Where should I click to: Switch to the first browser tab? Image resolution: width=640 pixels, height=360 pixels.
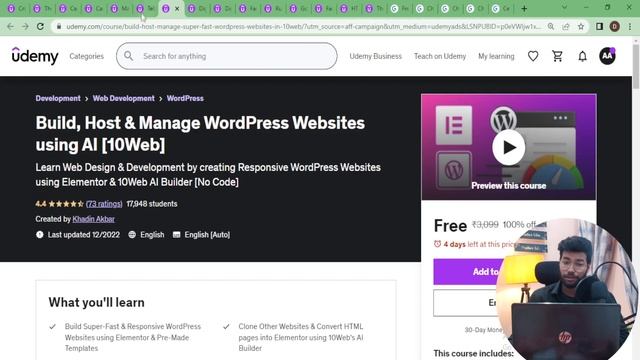point(16,9)
